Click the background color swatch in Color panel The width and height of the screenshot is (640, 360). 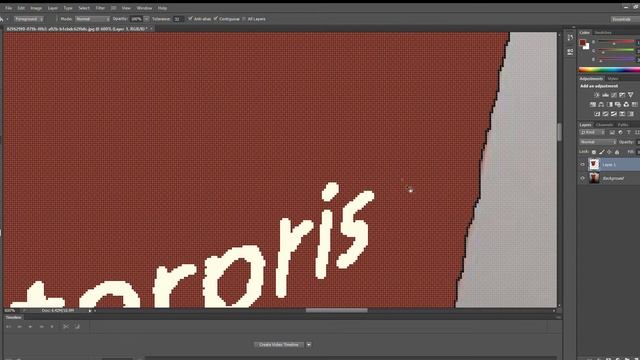pyautogui.click(x=587, y=46)
